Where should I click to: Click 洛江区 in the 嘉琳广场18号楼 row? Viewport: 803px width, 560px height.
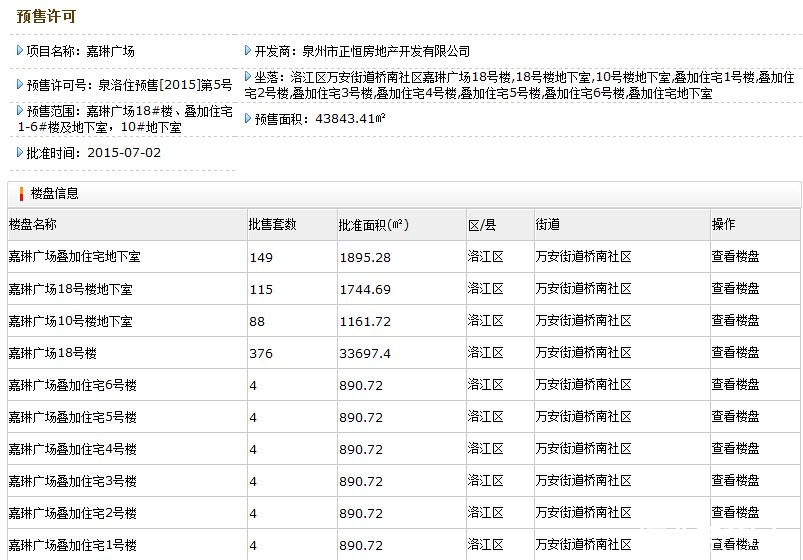(x=485, y=352)
